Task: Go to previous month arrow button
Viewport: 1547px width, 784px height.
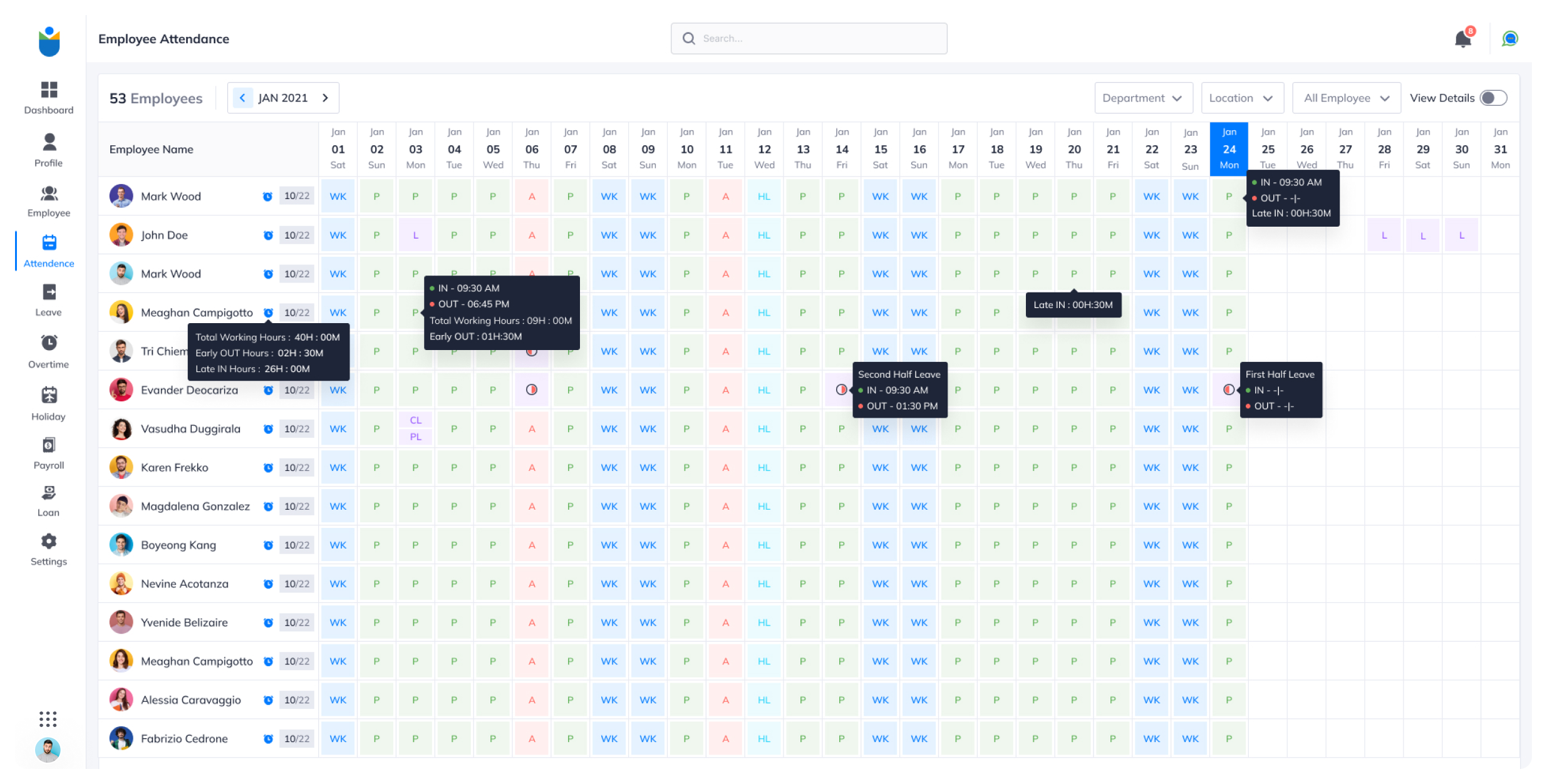Action: (242, 98)
